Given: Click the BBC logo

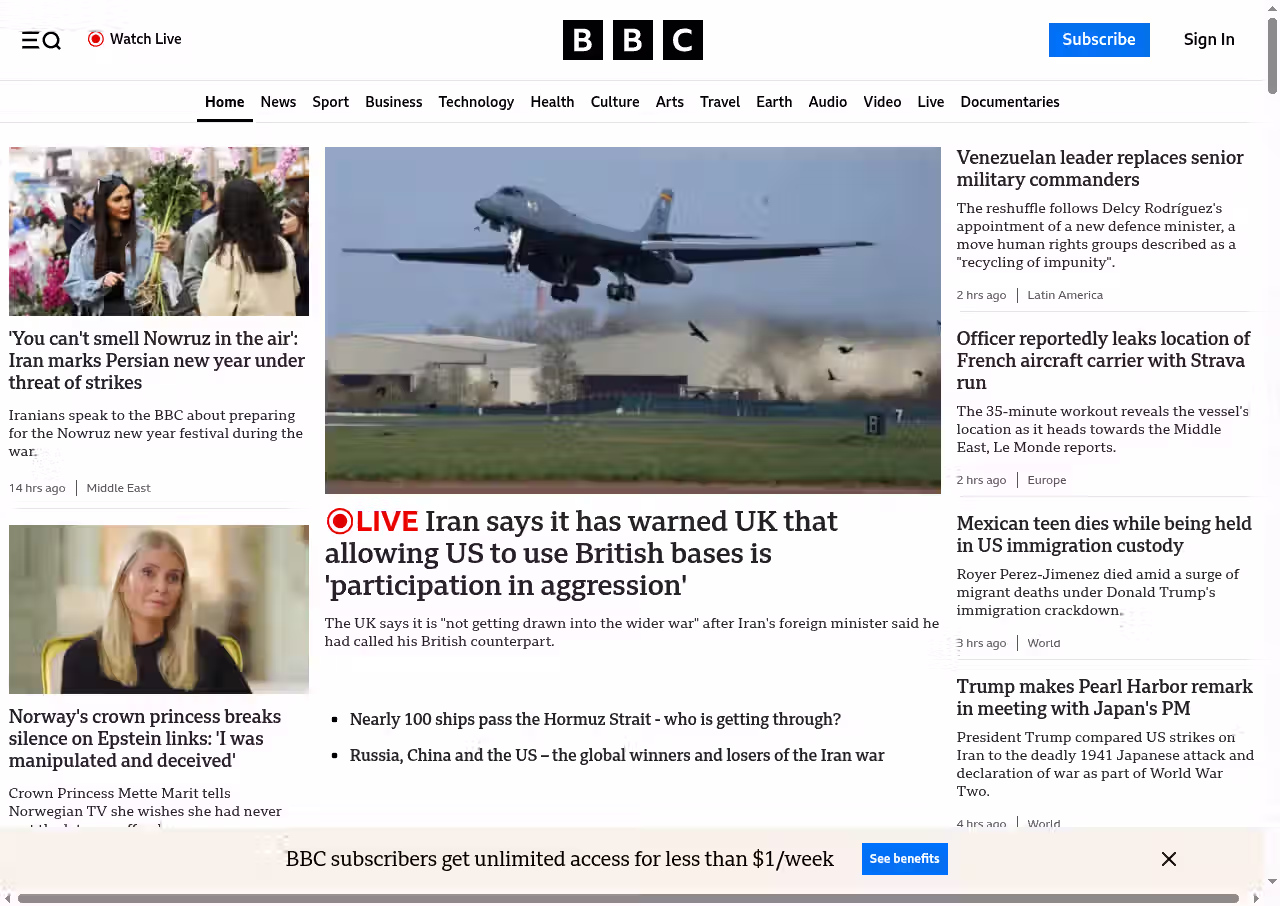Looking at the screenshot, I should 632,40.
